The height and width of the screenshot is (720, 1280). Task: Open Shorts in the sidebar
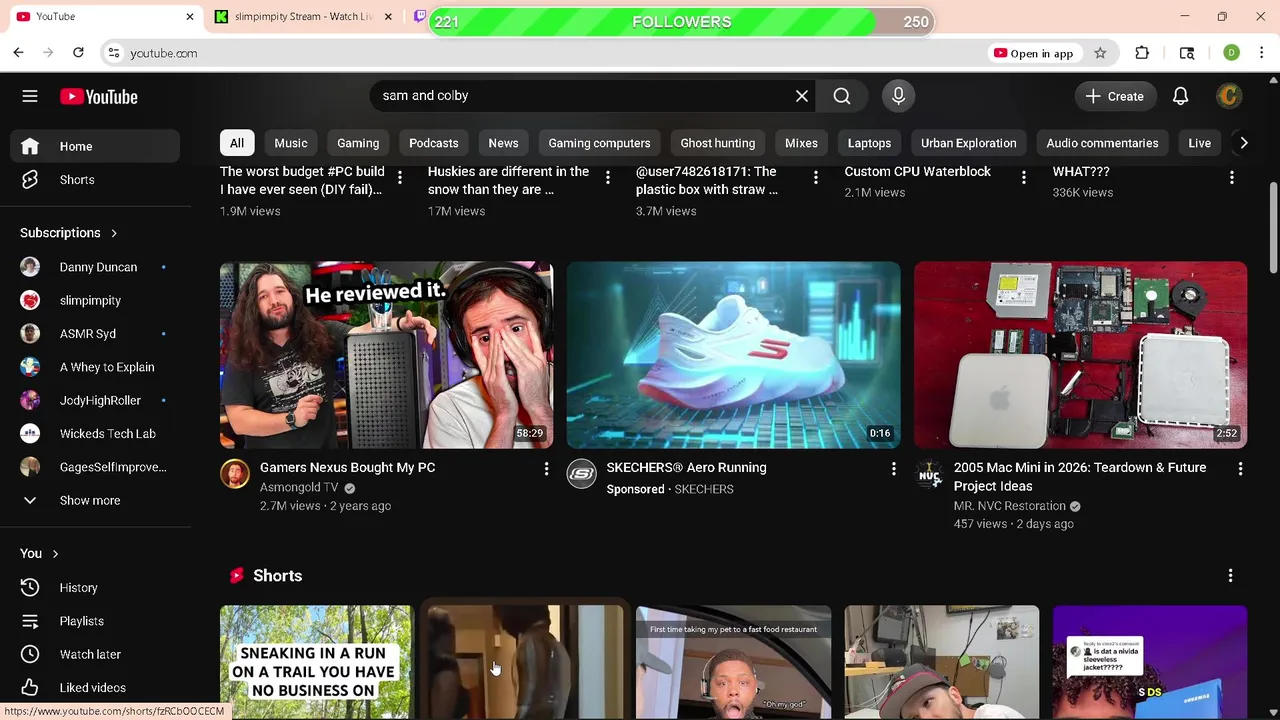pos(96,180)
